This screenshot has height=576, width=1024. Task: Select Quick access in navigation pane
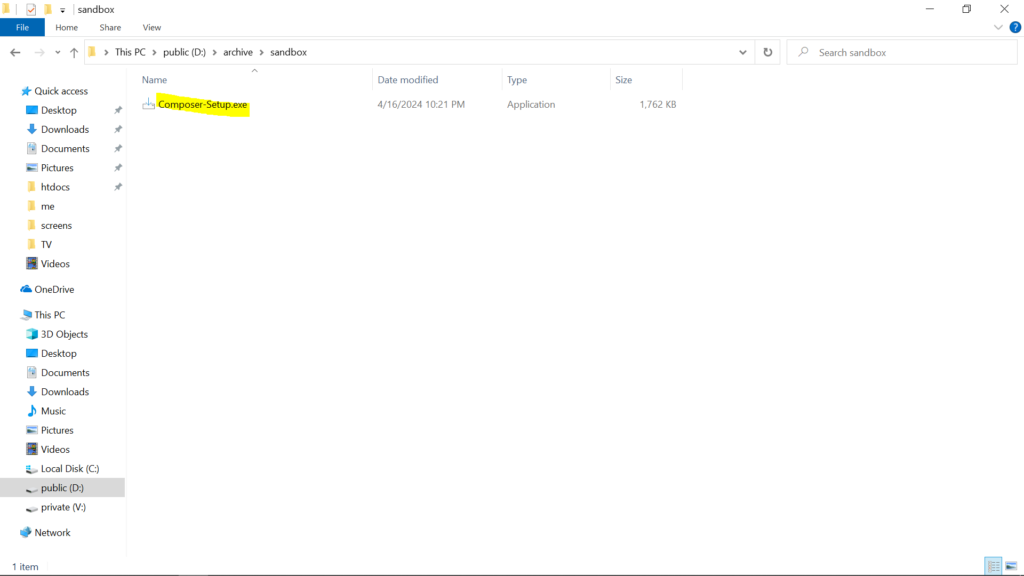(61, 91)
